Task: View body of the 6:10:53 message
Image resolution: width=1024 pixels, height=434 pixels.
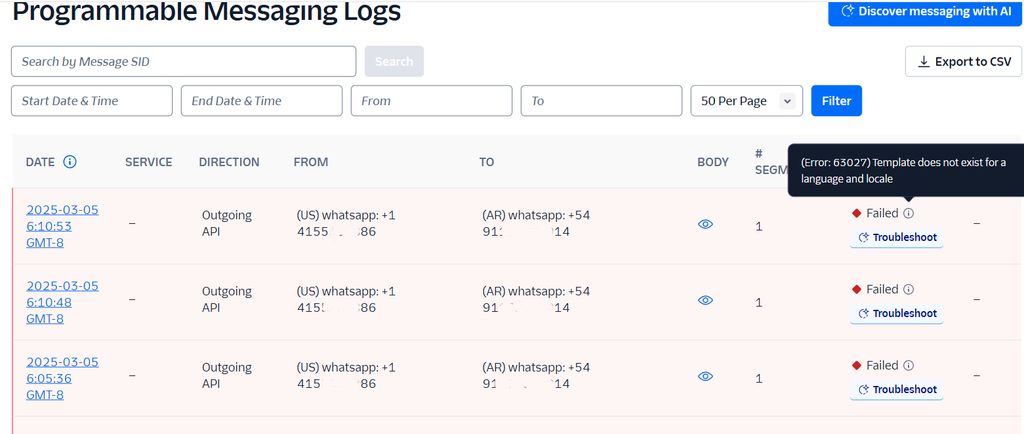Action: (705, 225)
